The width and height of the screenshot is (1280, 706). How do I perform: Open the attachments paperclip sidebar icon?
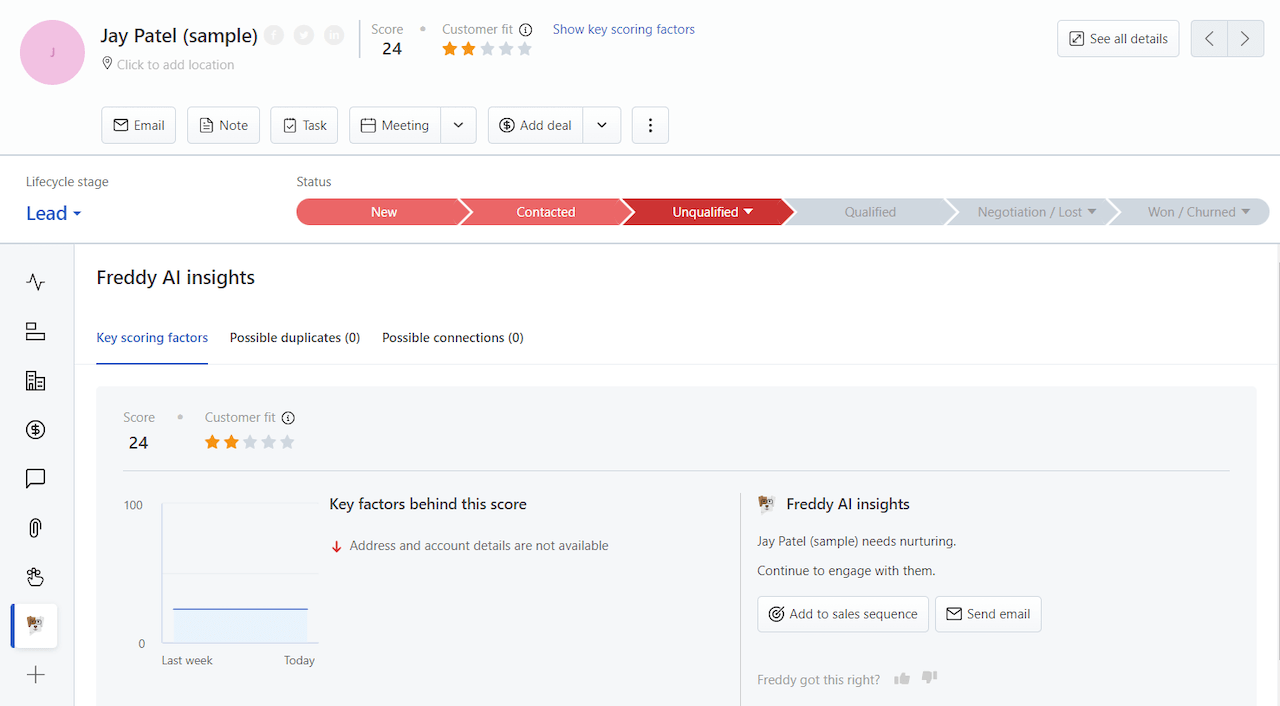[x=36, y=528]
